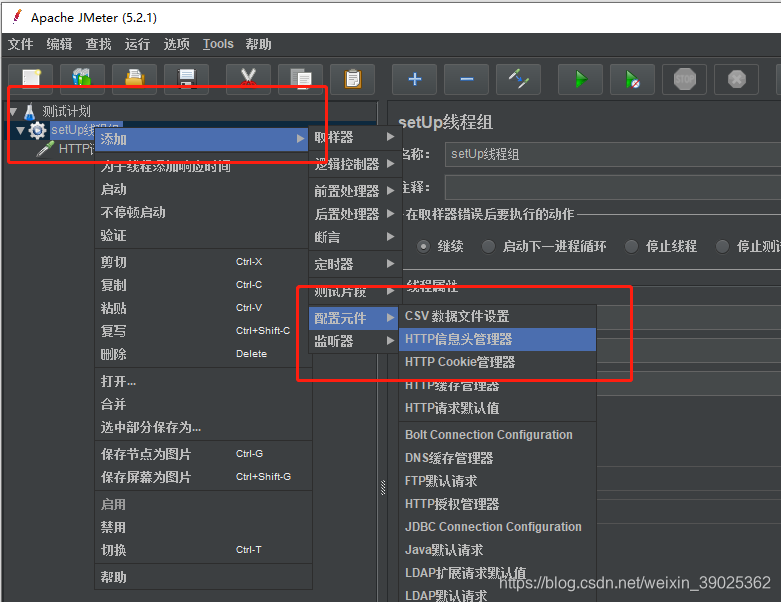The height and width of the screenshot is (602, 781).
Task: Choose DNS缓存管理器
Action: tap(497, 458)
